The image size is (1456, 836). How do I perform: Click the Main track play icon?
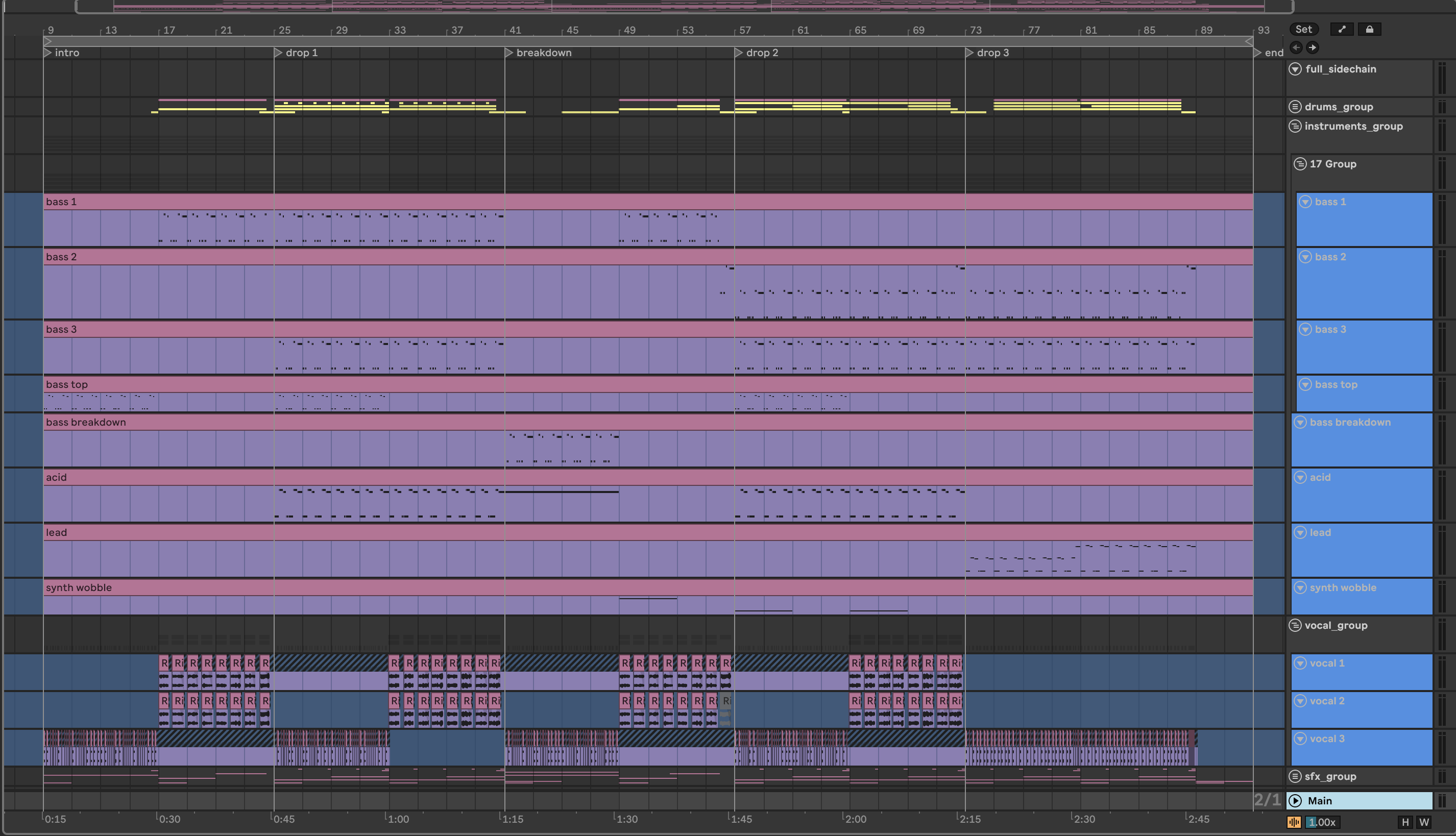tap(1295, 801)
